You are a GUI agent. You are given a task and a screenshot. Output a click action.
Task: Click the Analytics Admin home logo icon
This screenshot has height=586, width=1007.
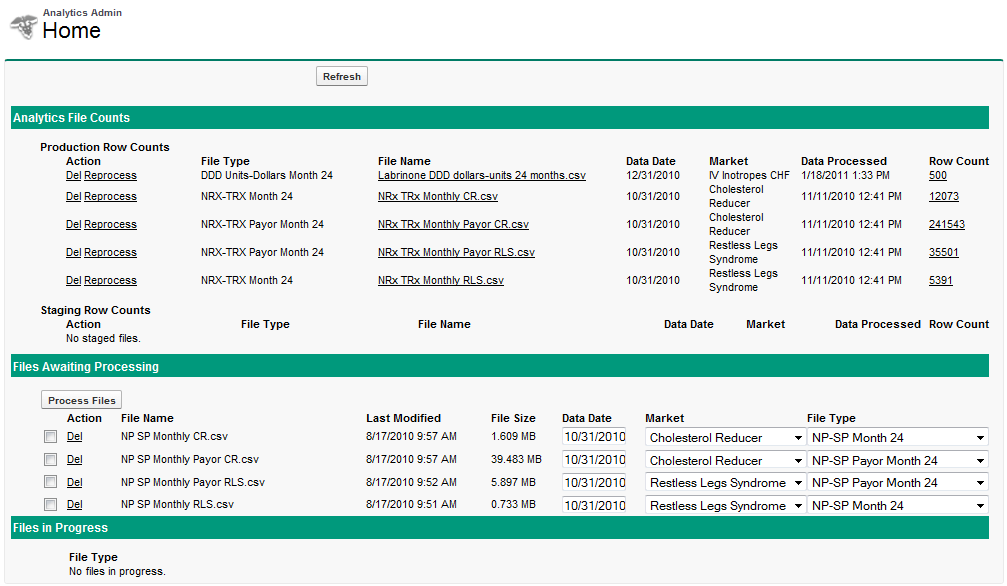(x=24, y=27)
